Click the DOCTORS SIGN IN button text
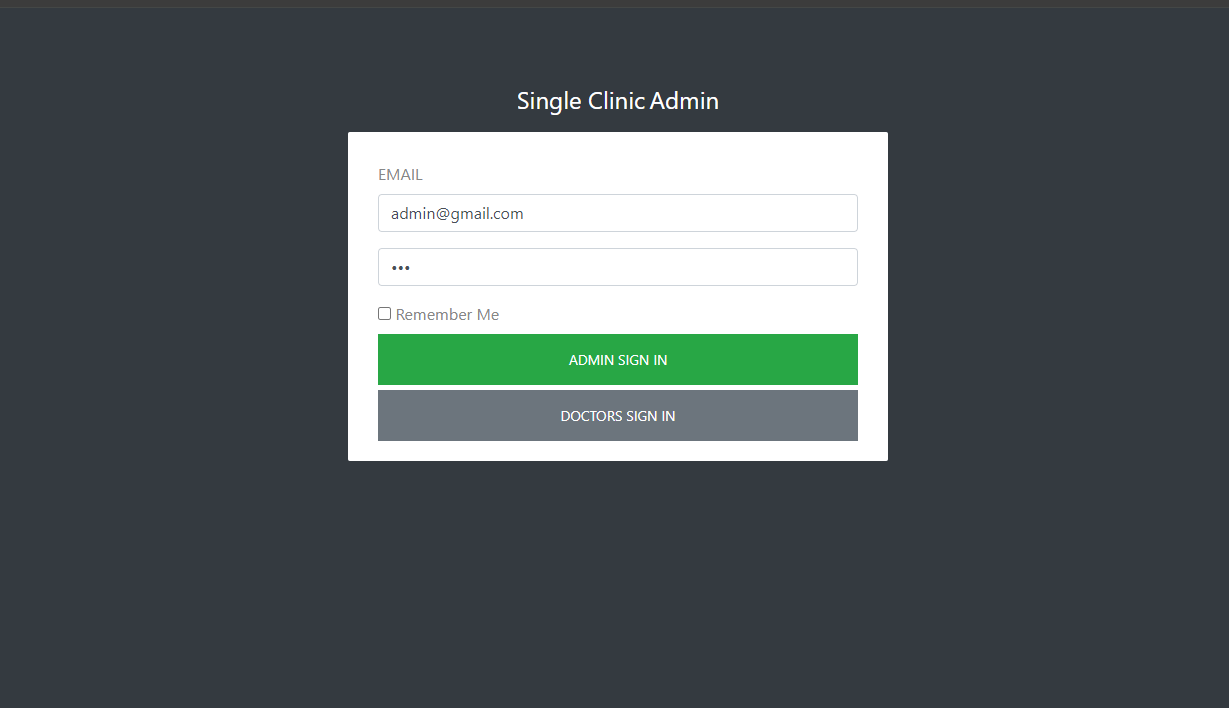1229x708 pixels. point(617,416)
